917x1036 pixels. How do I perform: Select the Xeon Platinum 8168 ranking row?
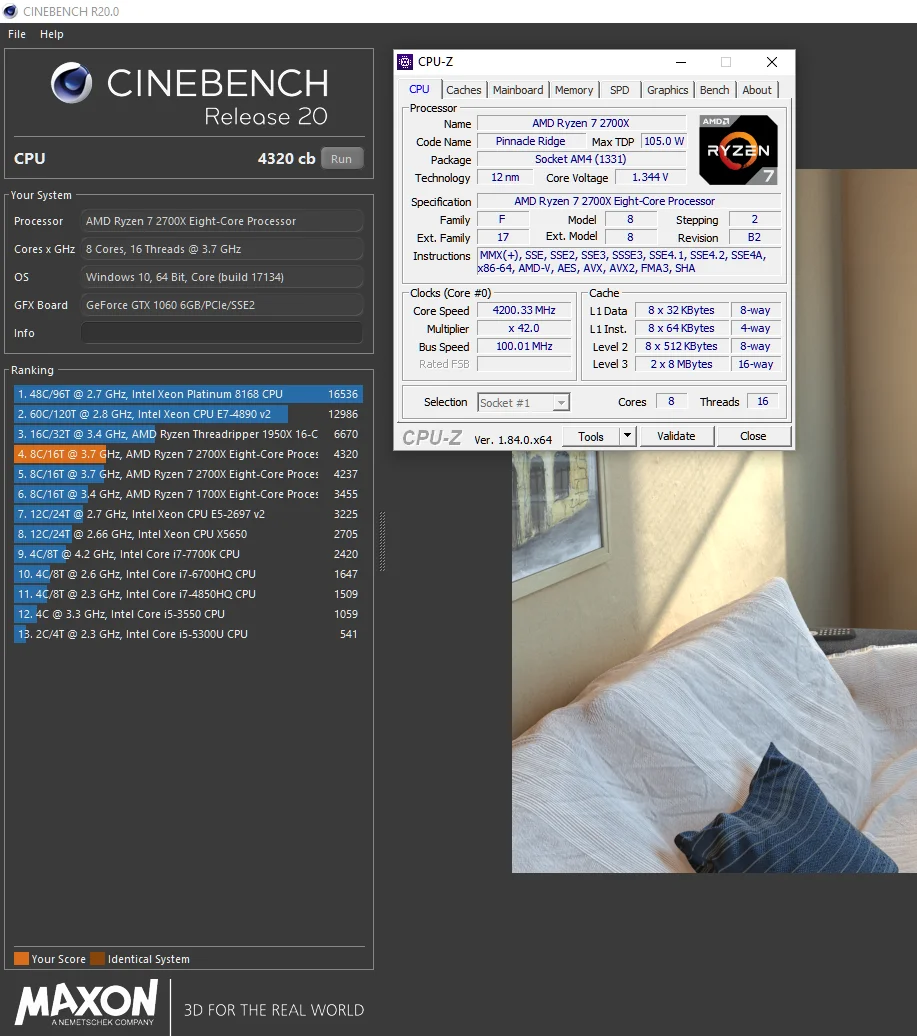[x=188, y=394]
